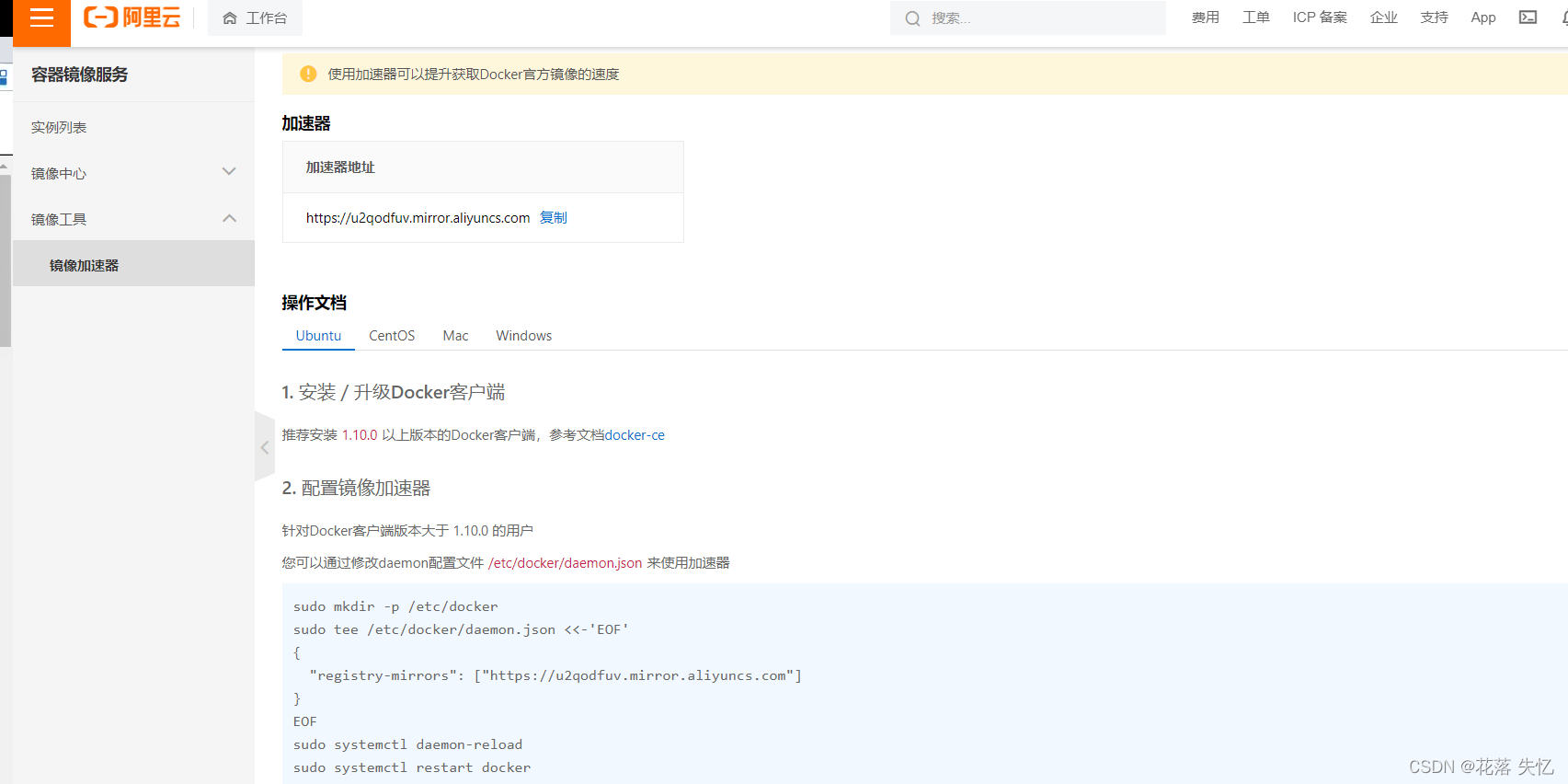This screenshot has width=1568, height=784.
Task: Click 'sudo systemctl daemon-reload' line
Action: pyautogui.click(x=407, y=744)
